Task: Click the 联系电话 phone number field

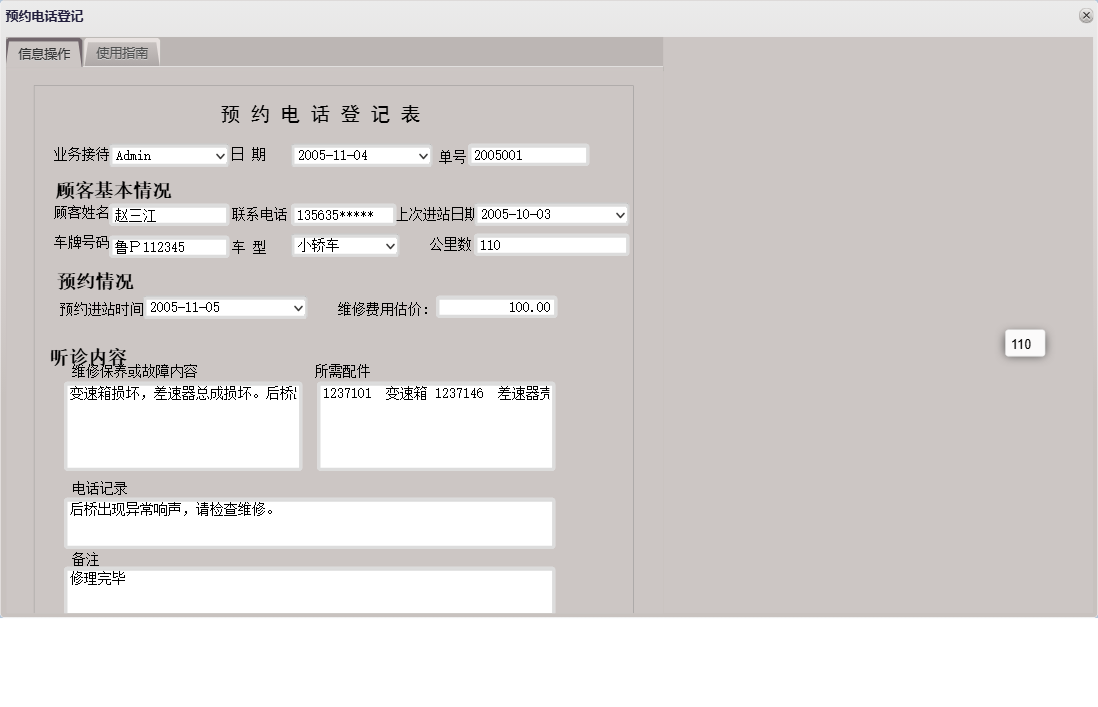Action: [341, 214]
